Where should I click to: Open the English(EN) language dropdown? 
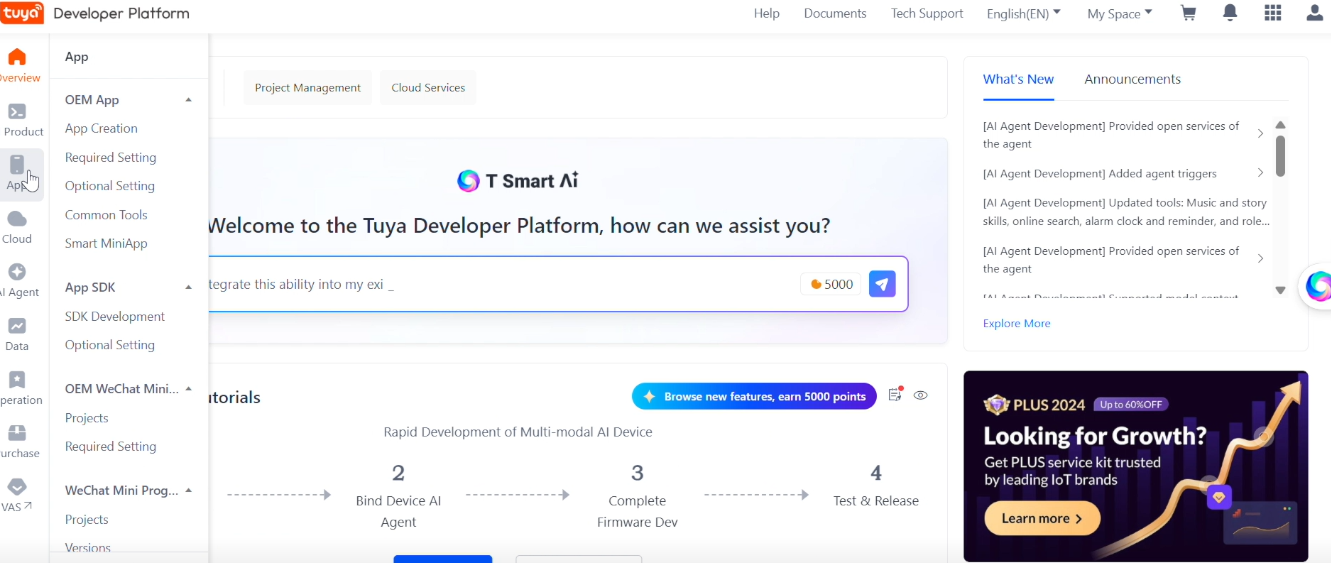tap(1023, 13)
